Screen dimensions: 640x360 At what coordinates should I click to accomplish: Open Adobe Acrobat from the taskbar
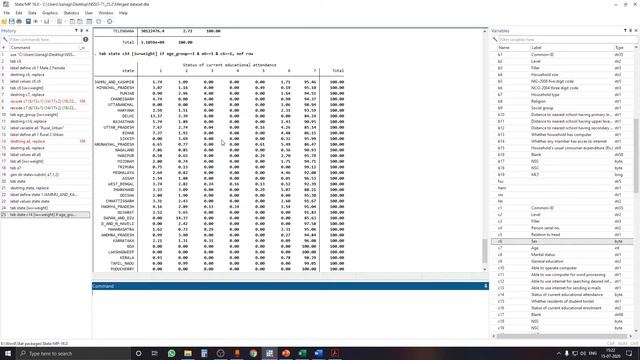335,353
